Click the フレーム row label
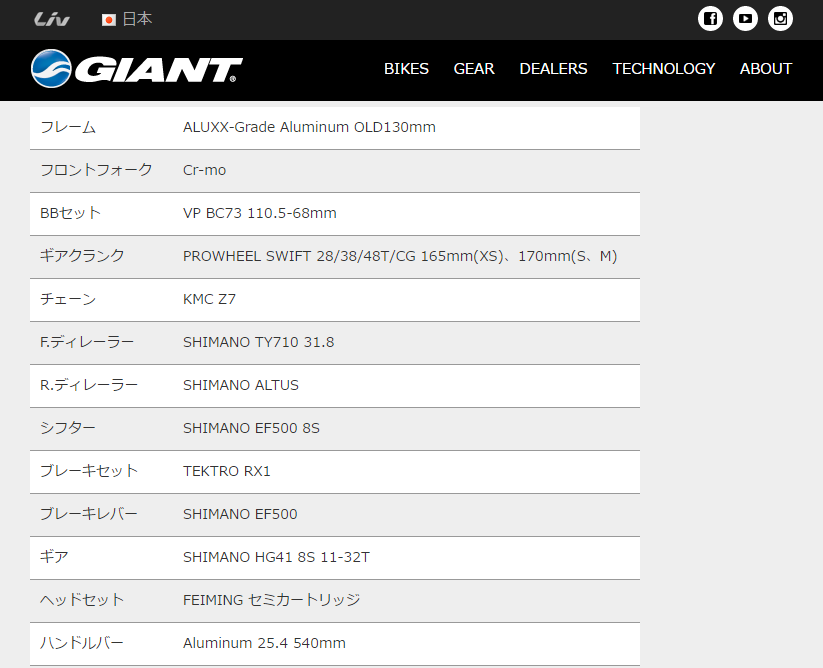Screen dimensions: 823x668 coord(68,128)
